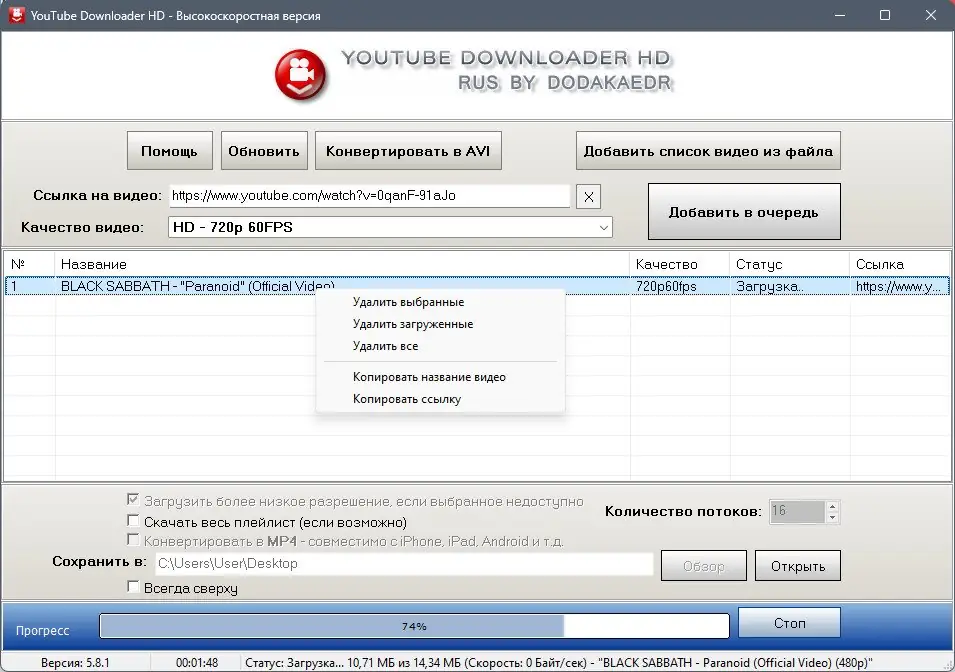Screen dimensions: 955x672
Task: Click the Качество column header
Action: coord(680,264)
